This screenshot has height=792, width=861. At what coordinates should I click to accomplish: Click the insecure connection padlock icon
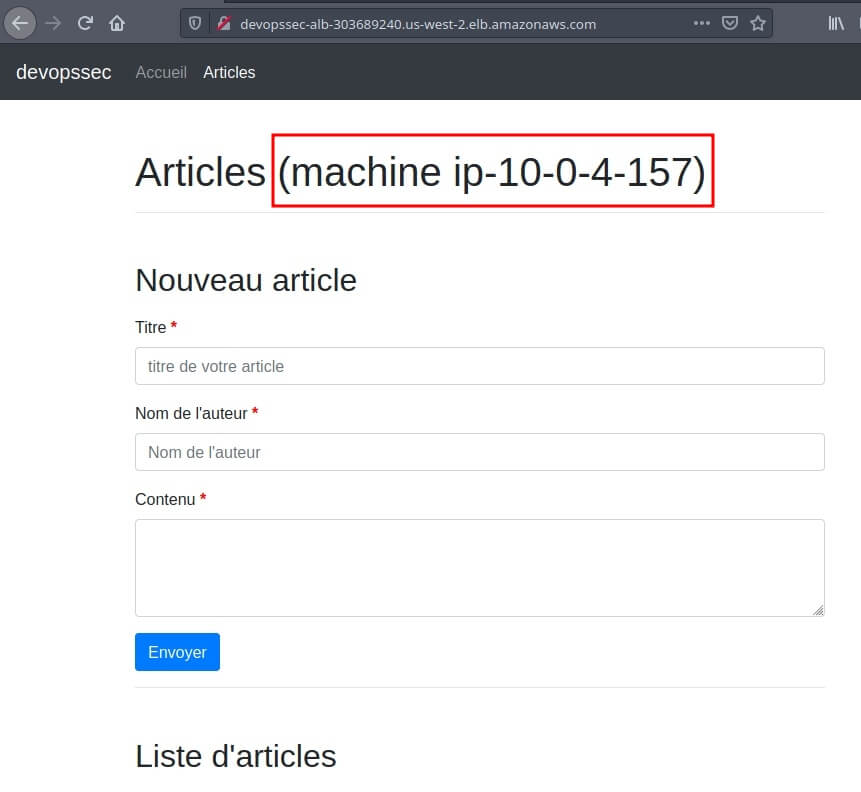click(x=224, y=23)
